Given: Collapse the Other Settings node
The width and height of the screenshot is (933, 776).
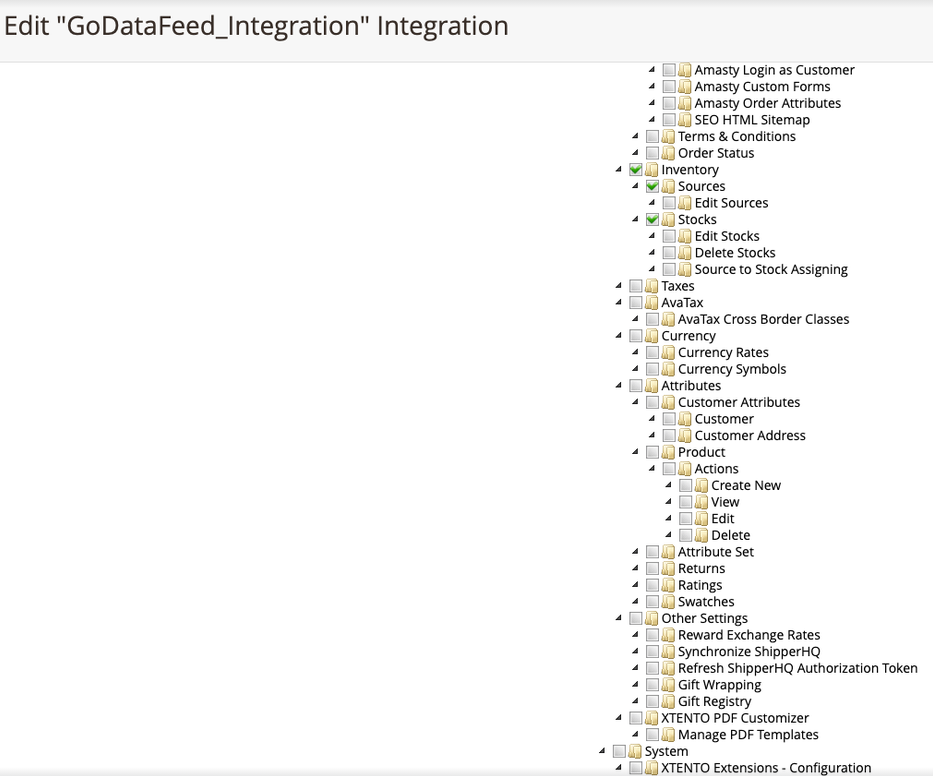Looking at the screenshot, I should (x=619, y=619).
